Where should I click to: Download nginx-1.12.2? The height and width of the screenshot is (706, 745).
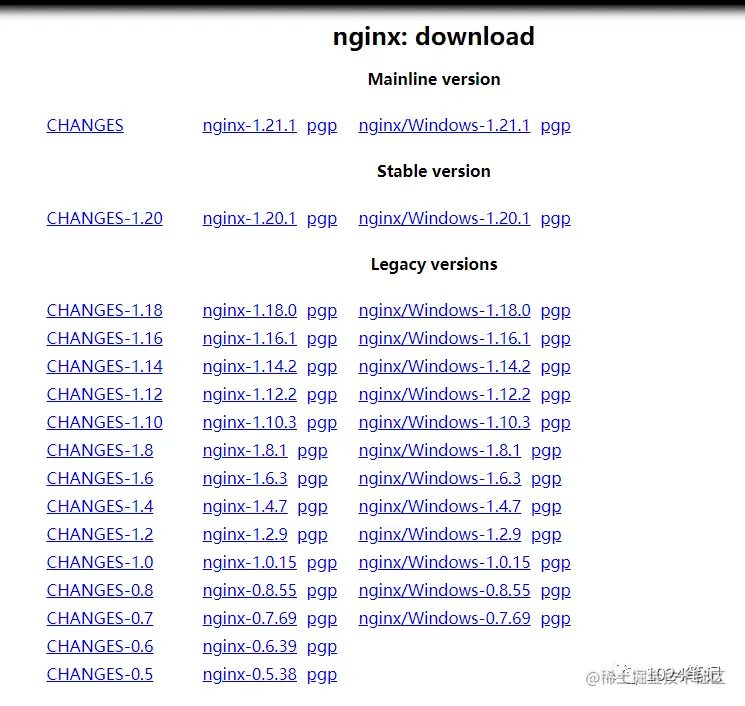coord(249,394)
